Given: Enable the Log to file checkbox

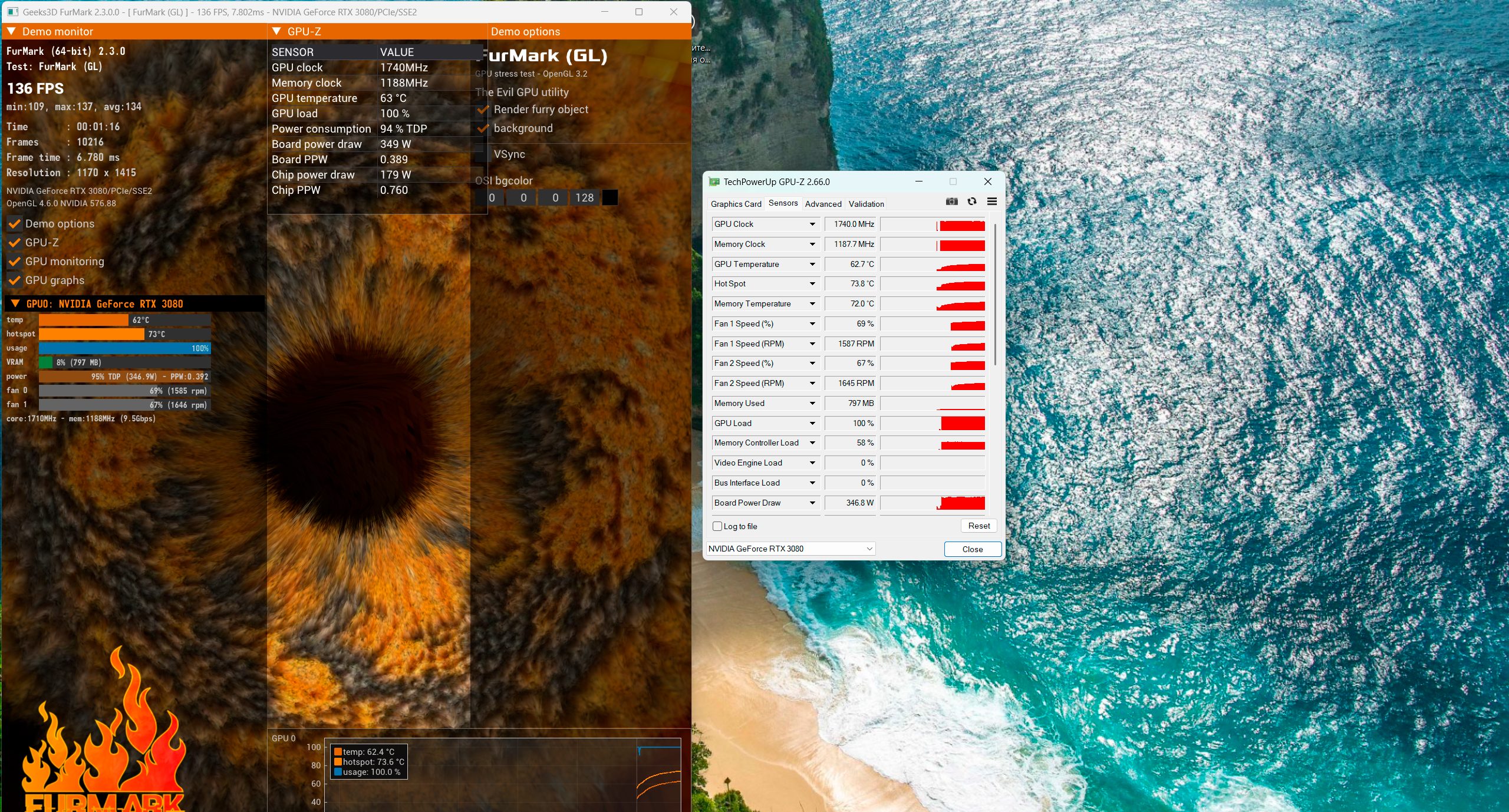Looking at the screenshot, I should pos(717,526).
